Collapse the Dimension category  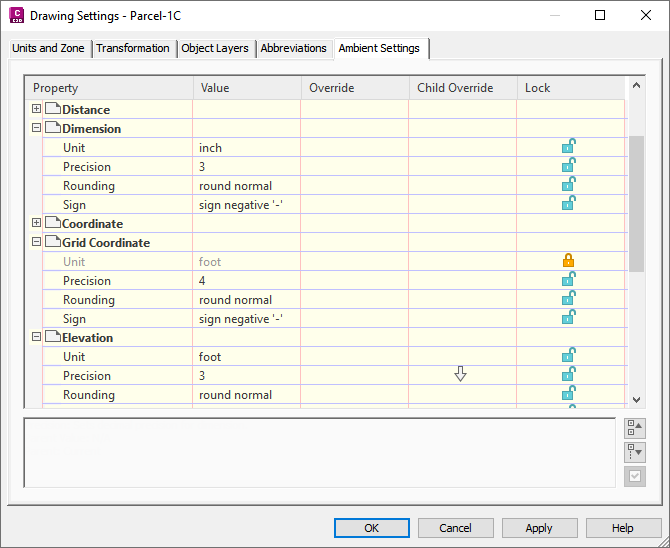37,128
